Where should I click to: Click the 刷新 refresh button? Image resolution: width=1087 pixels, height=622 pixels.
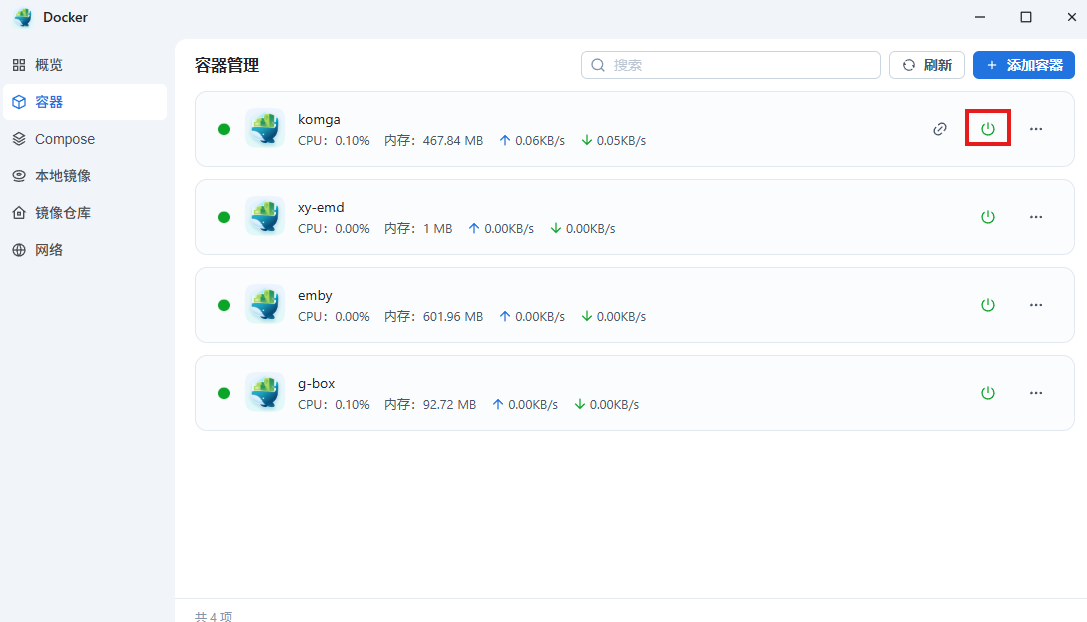coord(927,65)
